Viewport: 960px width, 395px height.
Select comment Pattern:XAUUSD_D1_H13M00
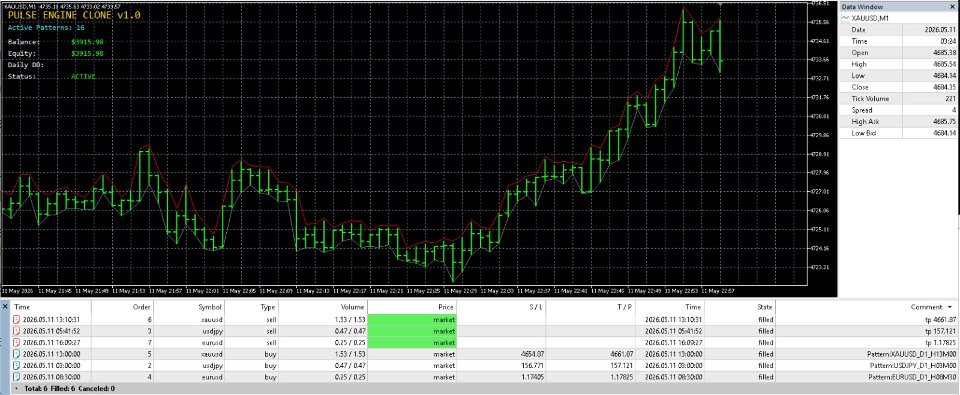click(912, 354)
